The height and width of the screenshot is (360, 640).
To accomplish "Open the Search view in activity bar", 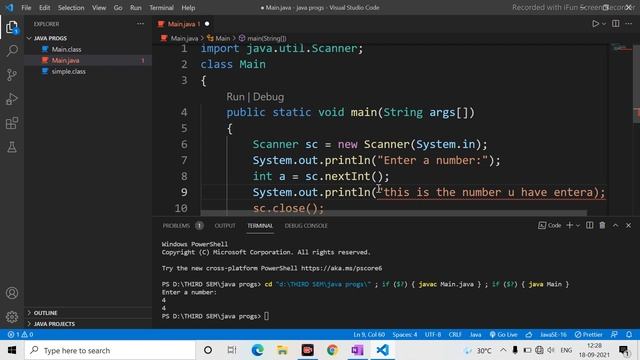I will click(12, 51).
